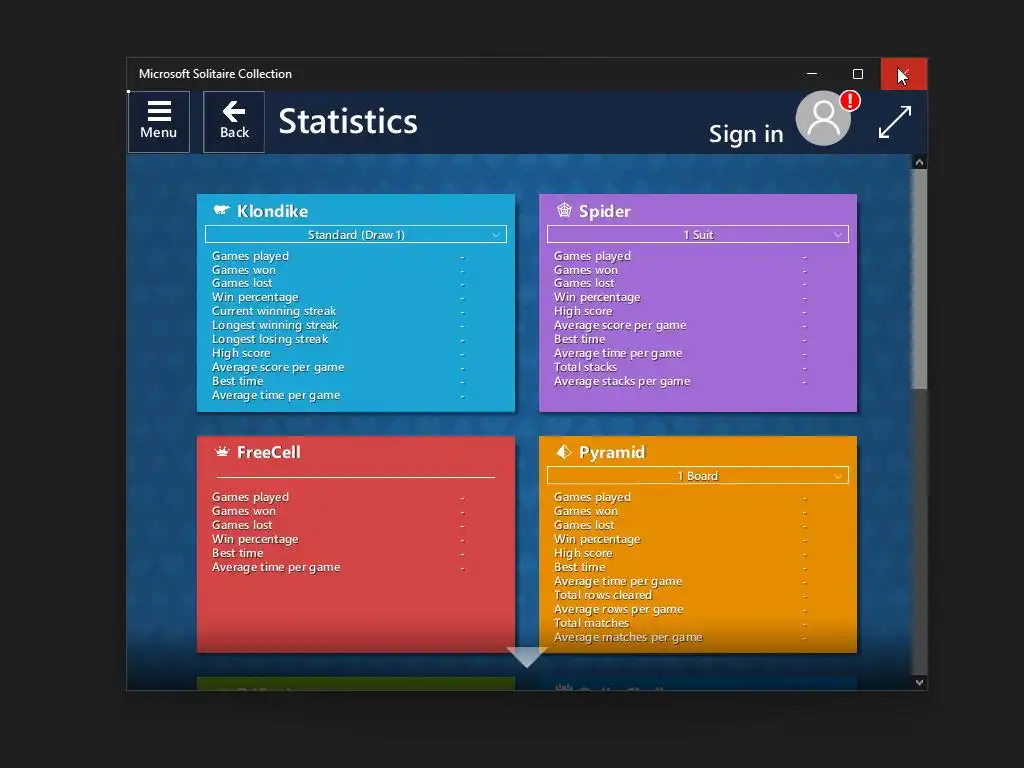Click Spider 'Total stacks' row
Image resolution: width=1024 pixels, height=768 pixels.
coord(680,367)
